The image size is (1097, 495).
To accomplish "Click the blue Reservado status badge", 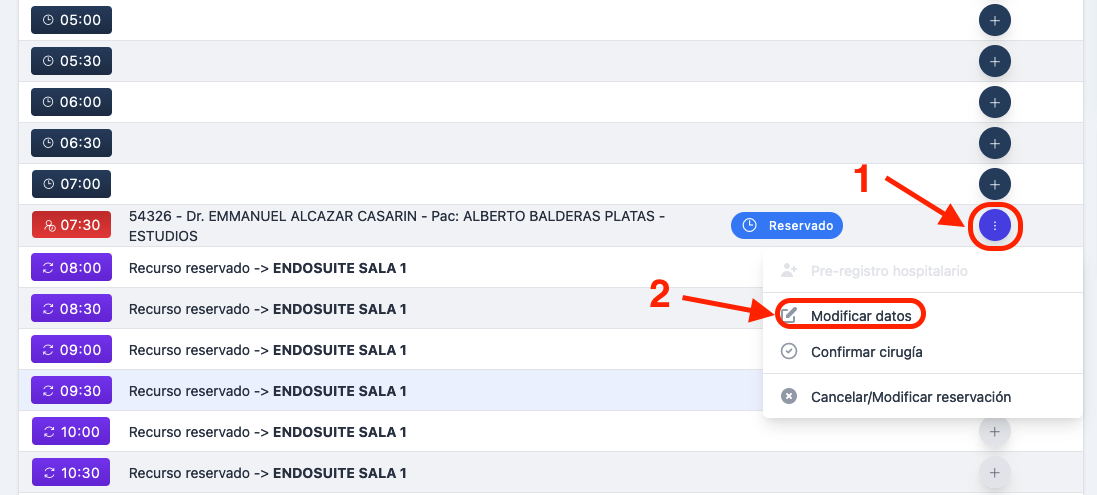I will (787, 226).
